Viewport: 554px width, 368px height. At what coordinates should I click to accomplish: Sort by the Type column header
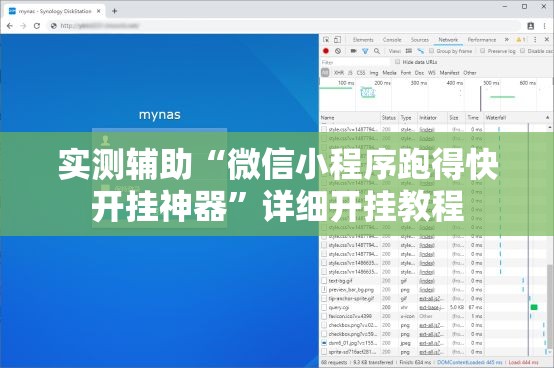tap(407, 118)
